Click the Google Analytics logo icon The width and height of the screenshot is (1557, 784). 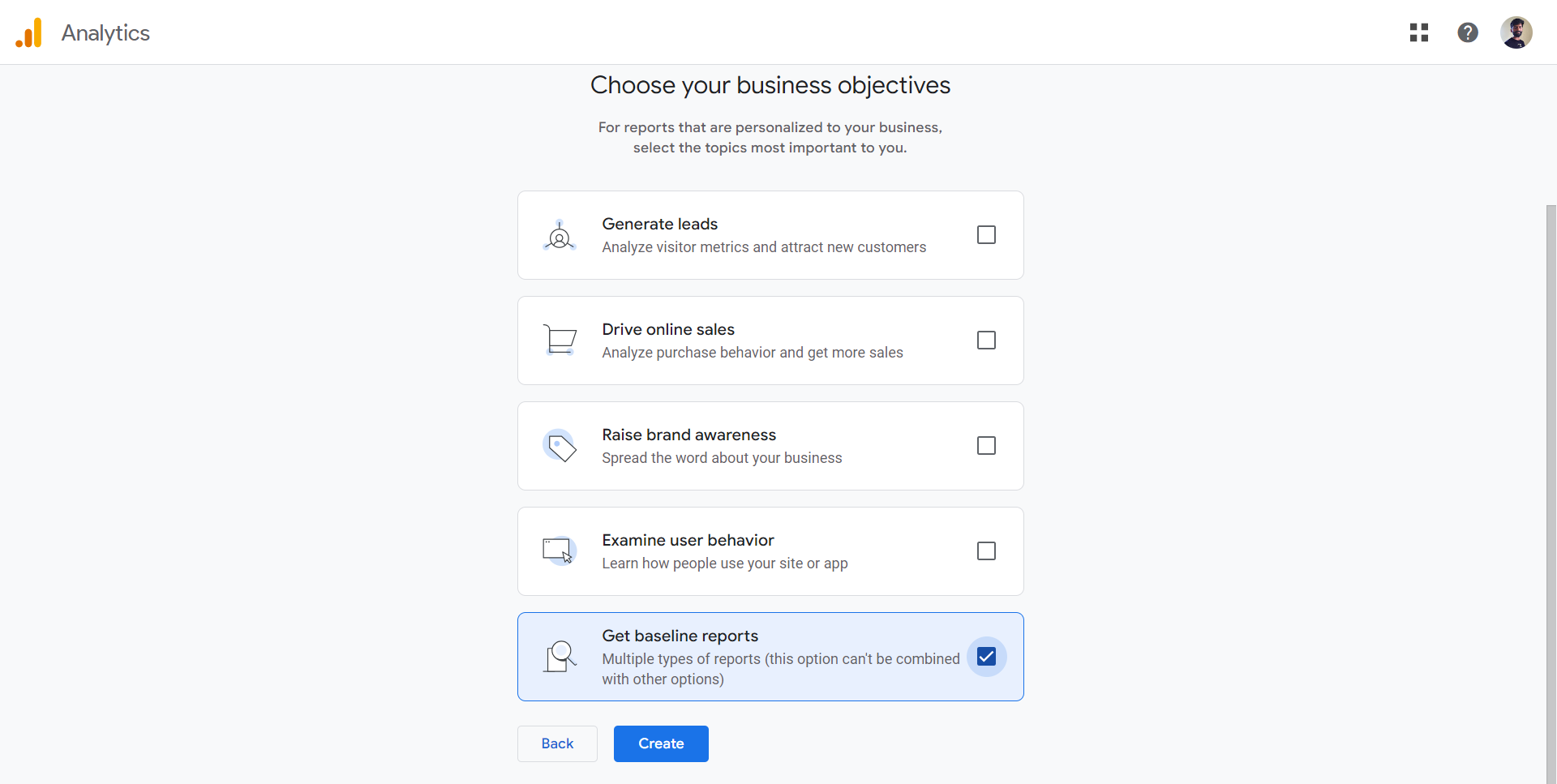pyautogui.click(x=29, y=32)
